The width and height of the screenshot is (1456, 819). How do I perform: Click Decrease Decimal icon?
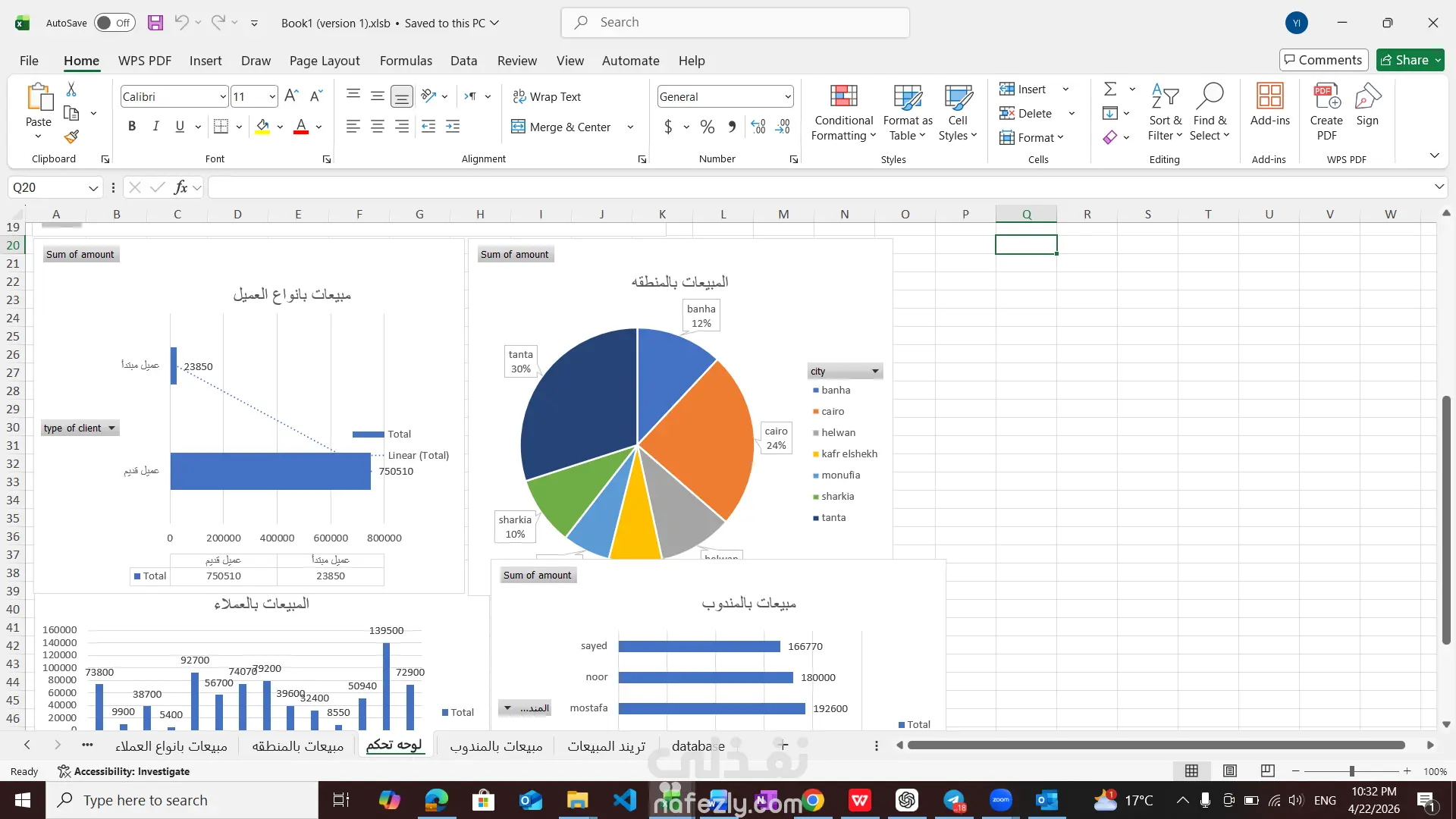click(783, 127)
